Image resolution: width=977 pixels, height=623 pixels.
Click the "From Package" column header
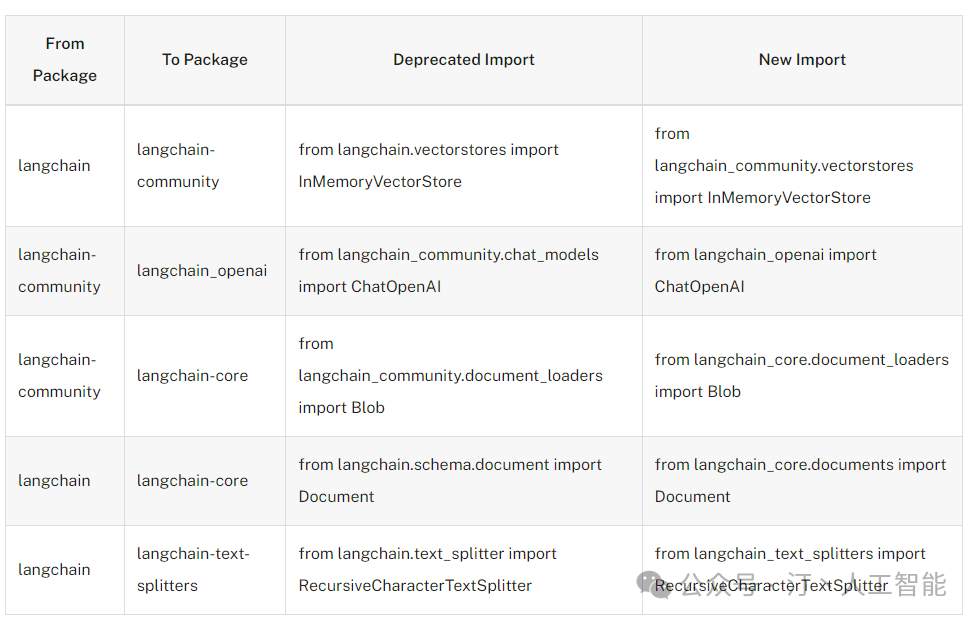pyautogui.click(x=65, y=60)
